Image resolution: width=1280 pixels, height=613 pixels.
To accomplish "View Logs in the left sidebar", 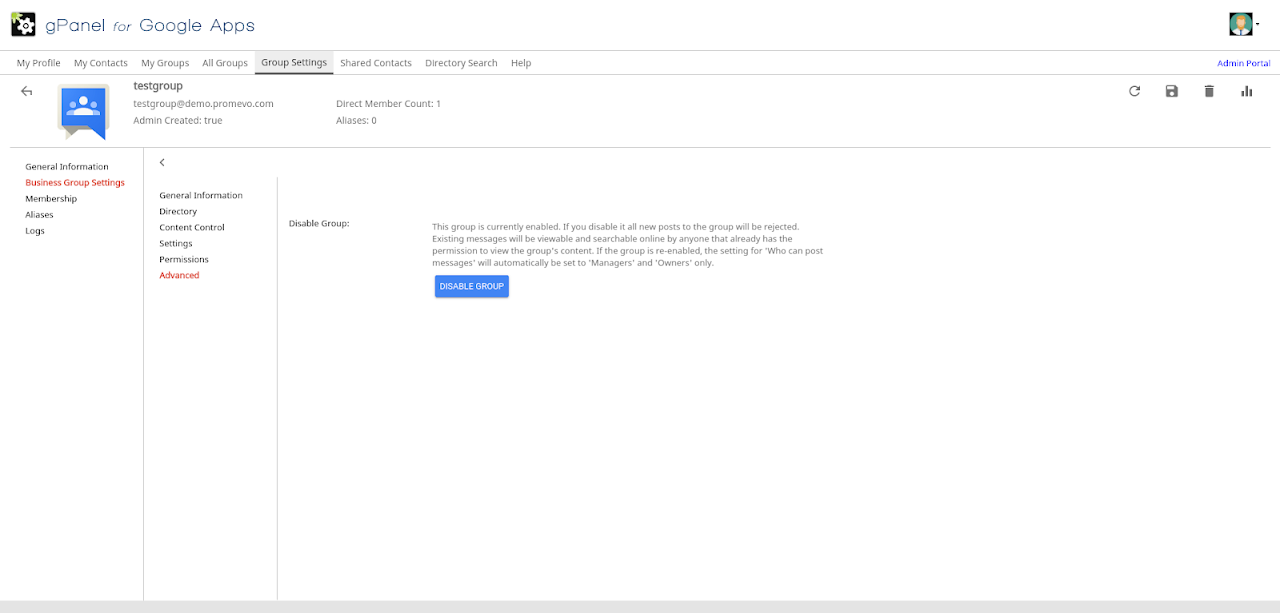I will [x=34, y=231].
